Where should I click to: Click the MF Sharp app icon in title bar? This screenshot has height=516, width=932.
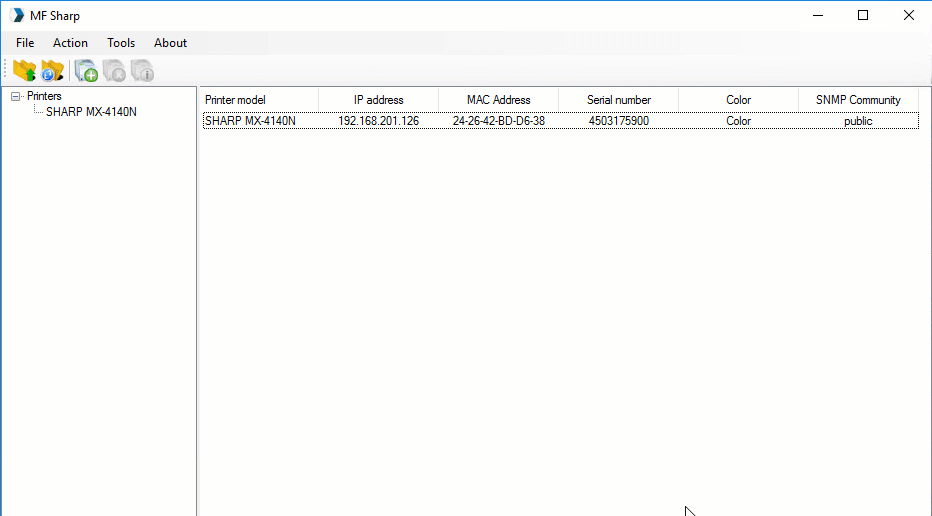17,15
